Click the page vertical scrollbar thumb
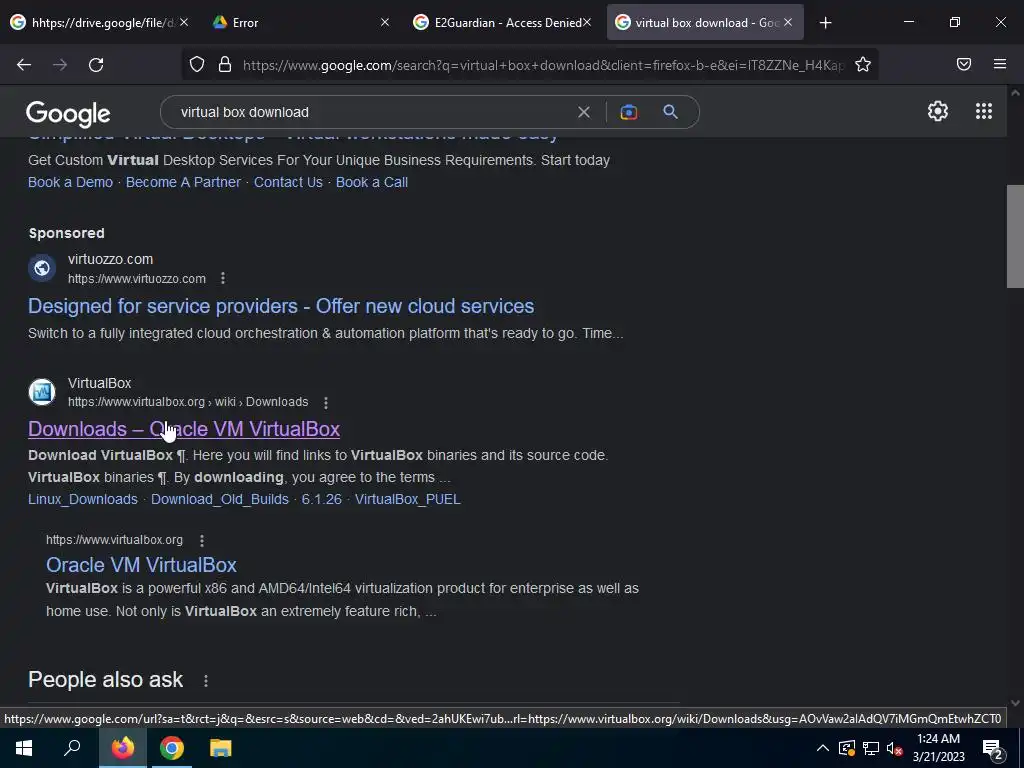The image size is (1024, 768). (1015, 236)
